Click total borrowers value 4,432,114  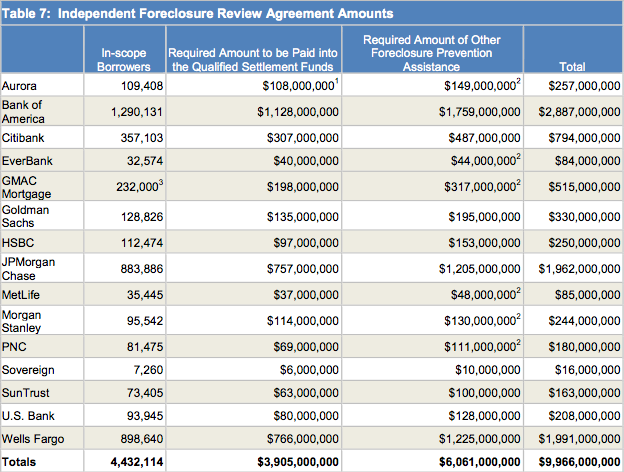click(x=137, y=462)
